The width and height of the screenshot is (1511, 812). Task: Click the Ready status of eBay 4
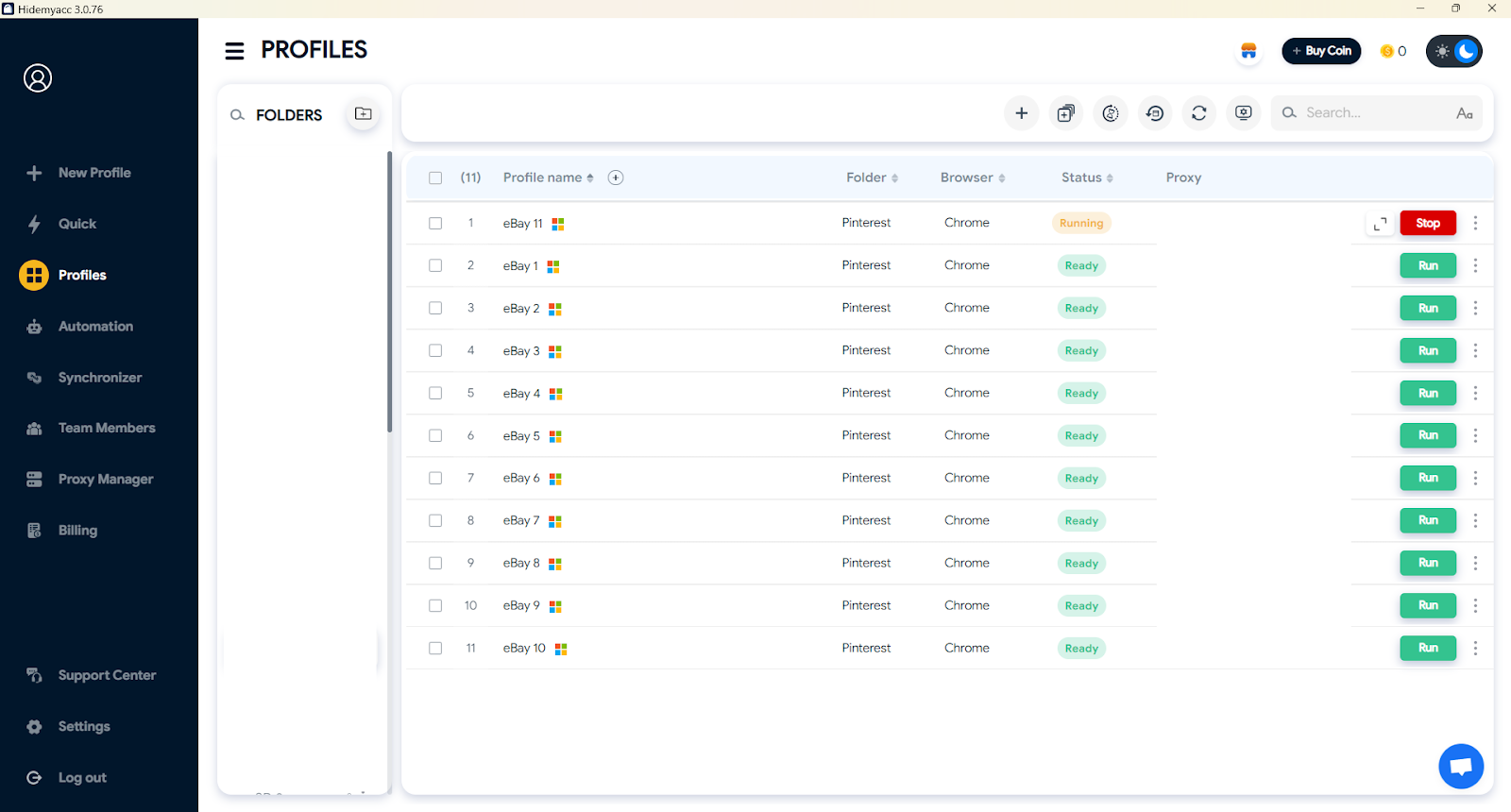[1081, 394]
